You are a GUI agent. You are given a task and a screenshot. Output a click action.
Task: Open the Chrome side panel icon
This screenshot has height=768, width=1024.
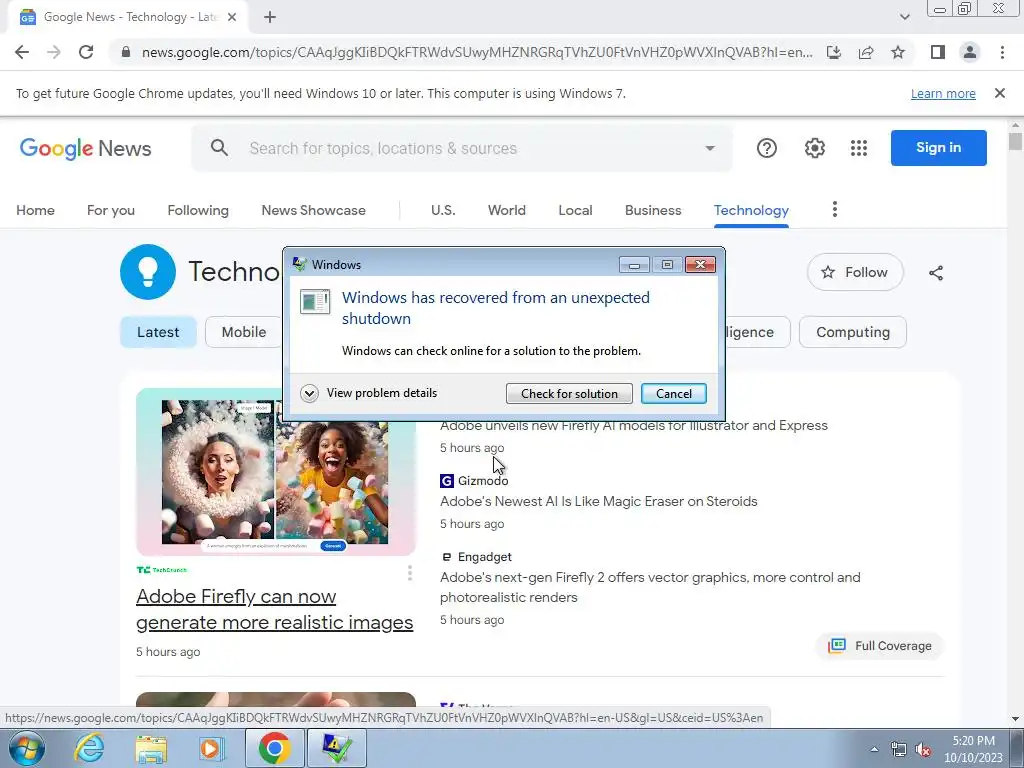[938, 52]
